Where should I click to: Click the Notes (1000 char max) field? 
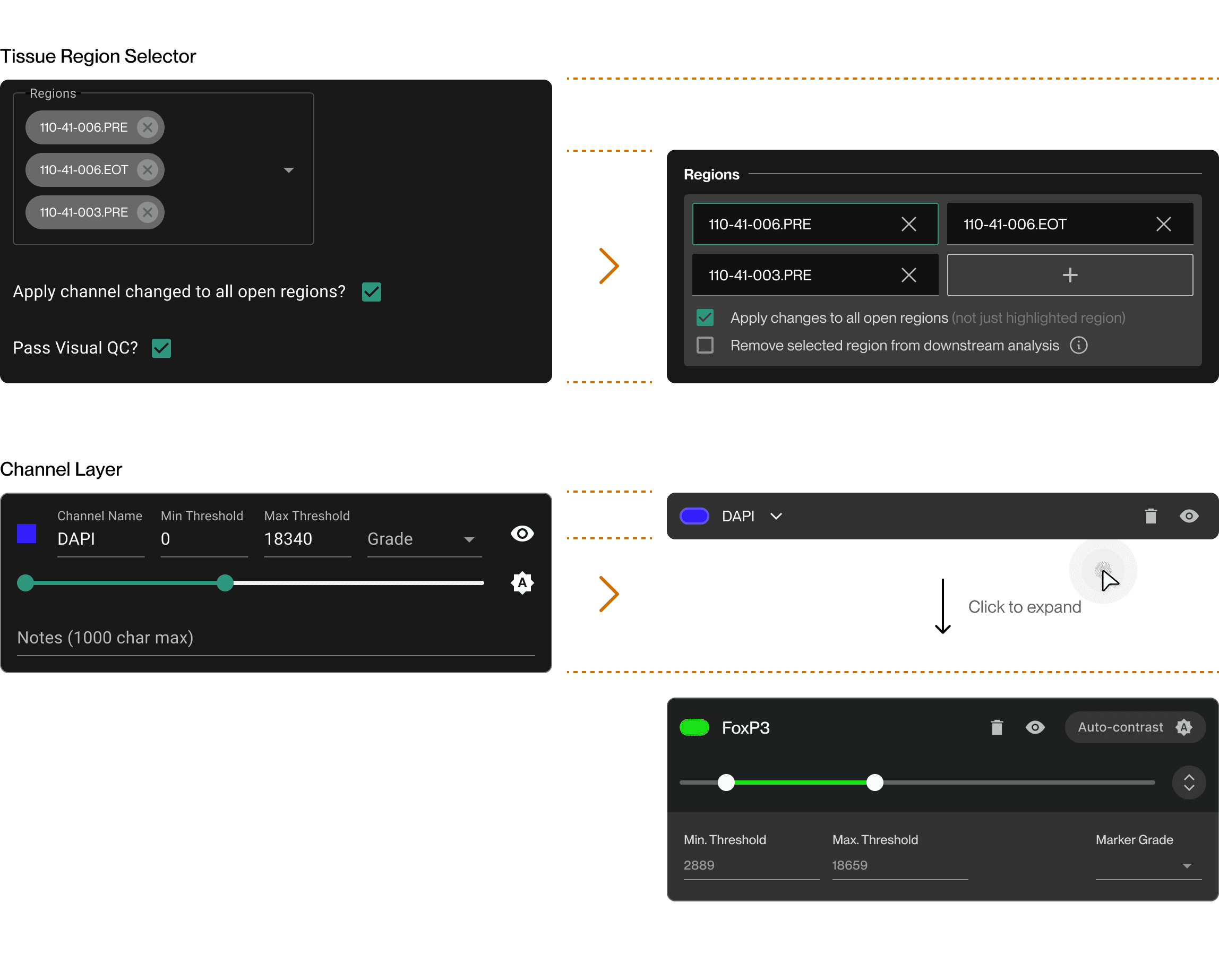pyautogui.click(x=276, y=638)
